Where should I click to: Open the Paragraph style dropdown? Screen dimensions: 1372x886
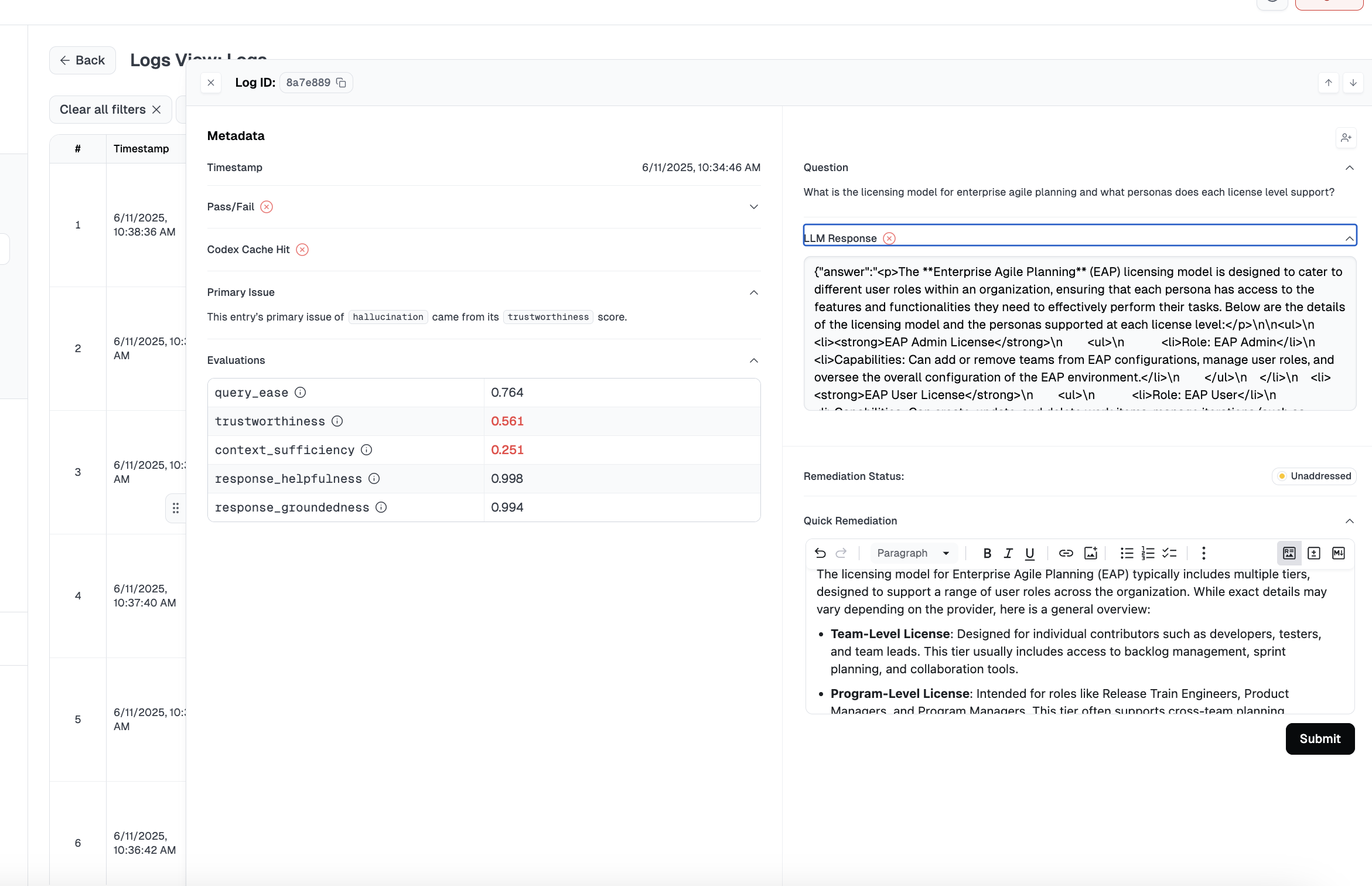pyautogui.click(x=913, y=553)
